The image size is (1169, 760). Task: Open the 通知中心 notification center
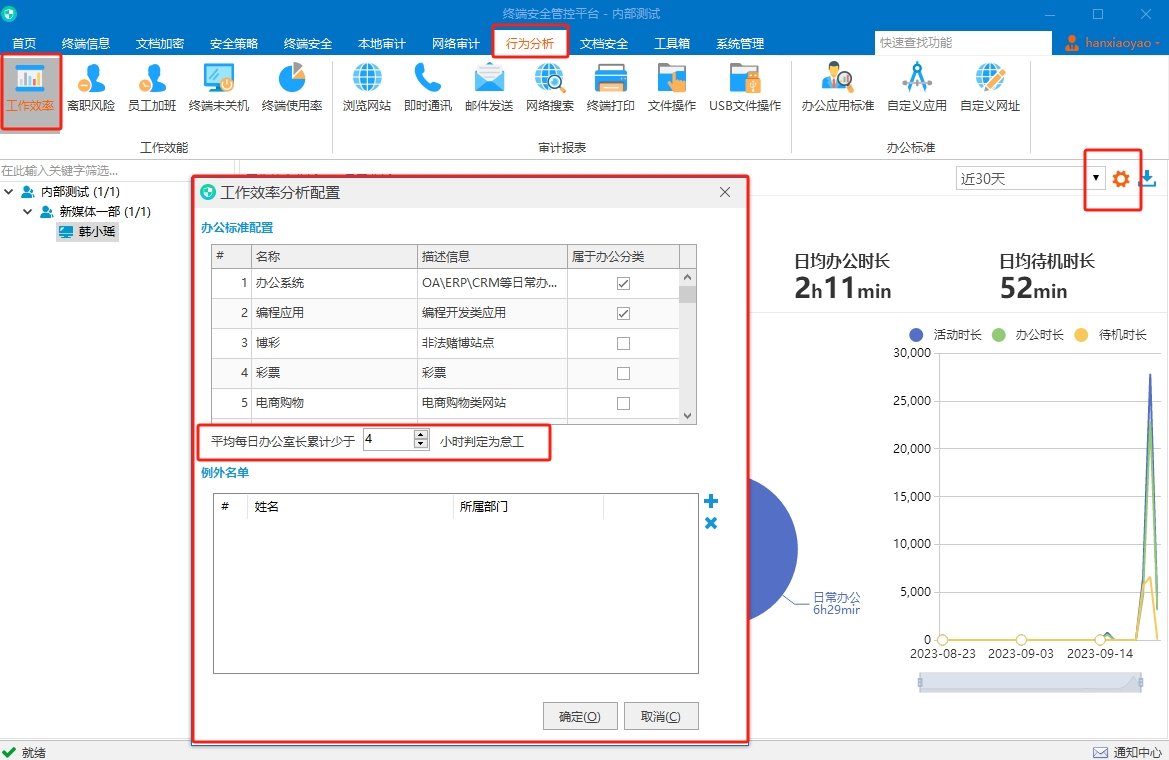[1127, 753]
